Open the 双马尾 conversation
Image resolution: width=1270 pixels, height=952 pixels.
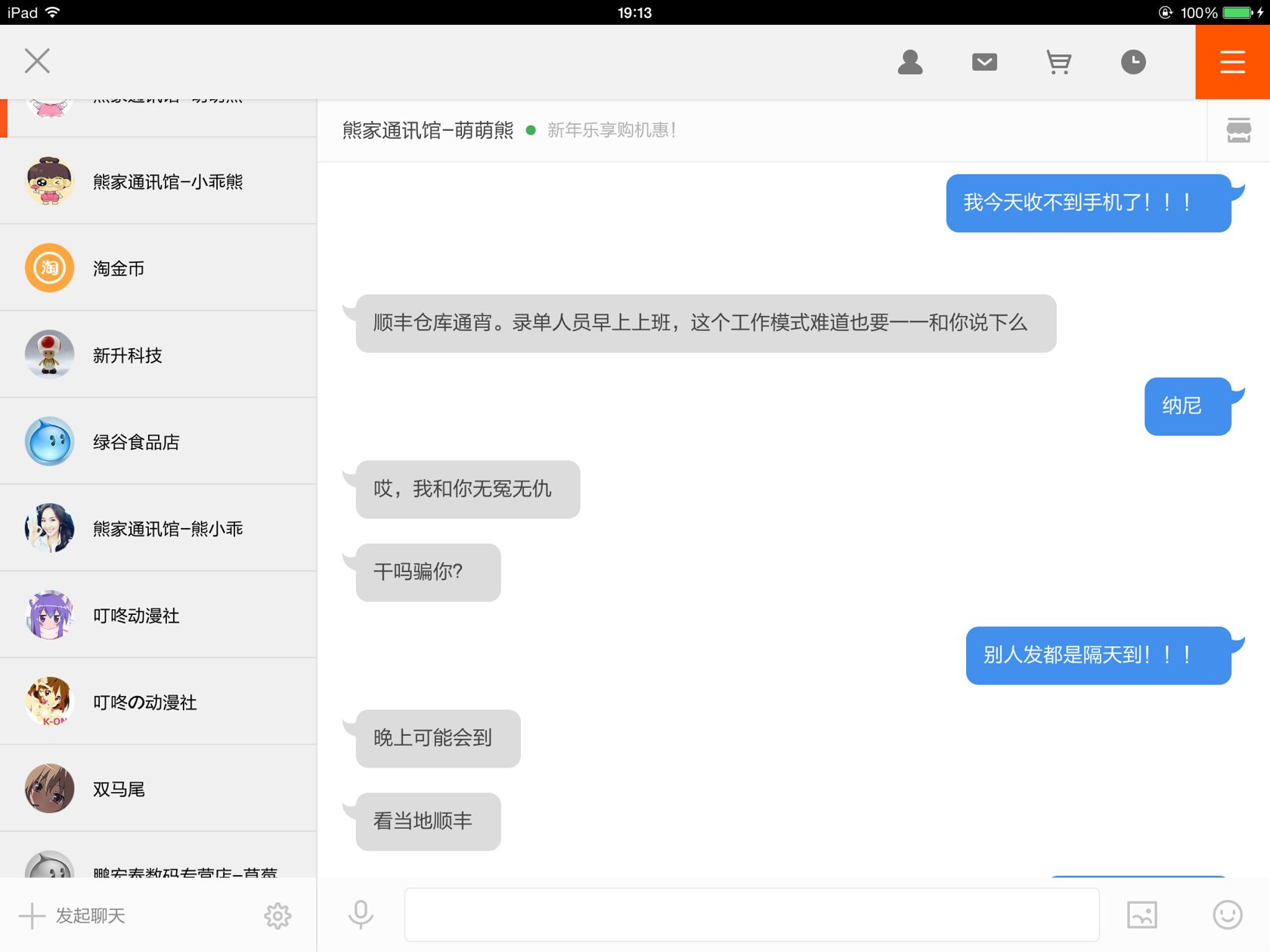tap(159, 789)
